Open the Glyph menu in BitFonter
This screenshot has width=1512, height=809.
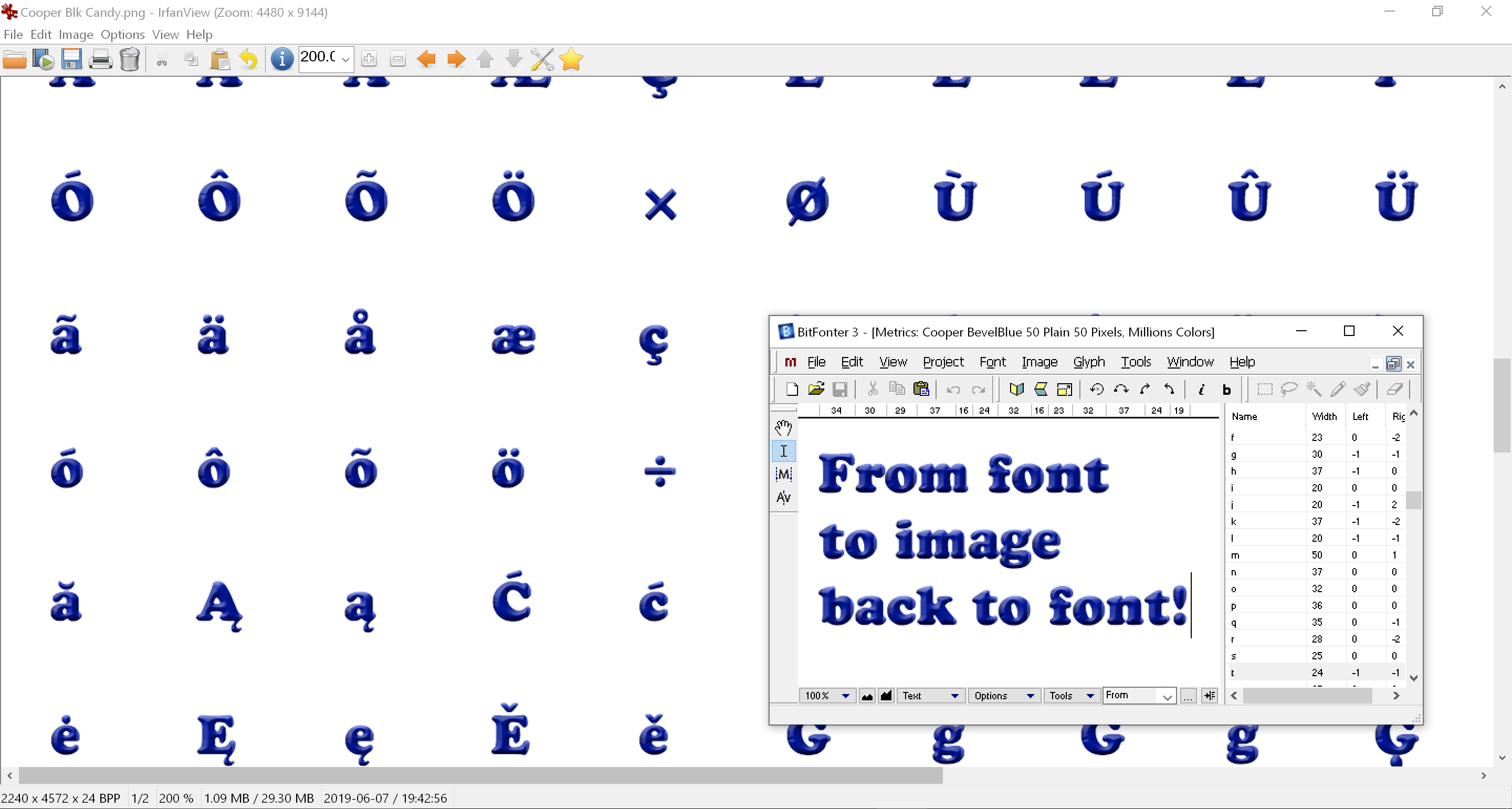(x=1089, y=362)
